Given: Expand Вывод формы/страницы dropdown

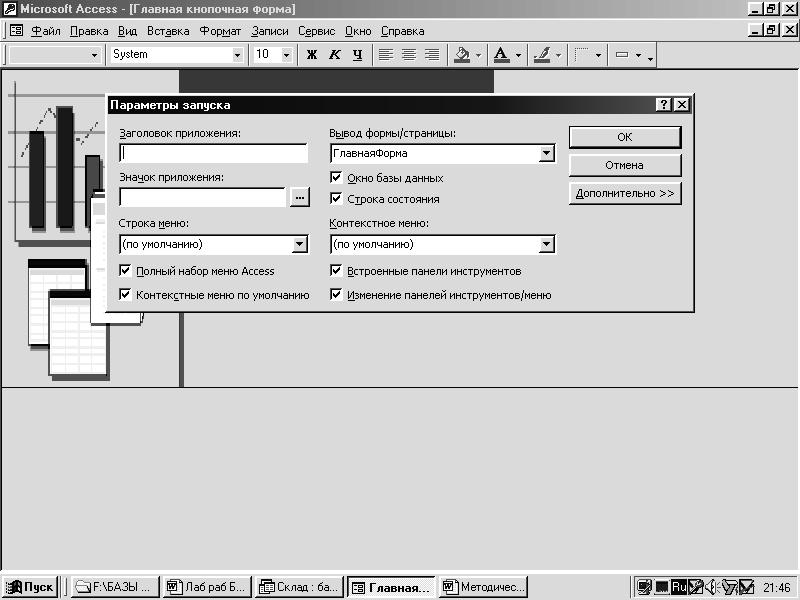Looking at the screenshot, I should (x=546, y=153).
